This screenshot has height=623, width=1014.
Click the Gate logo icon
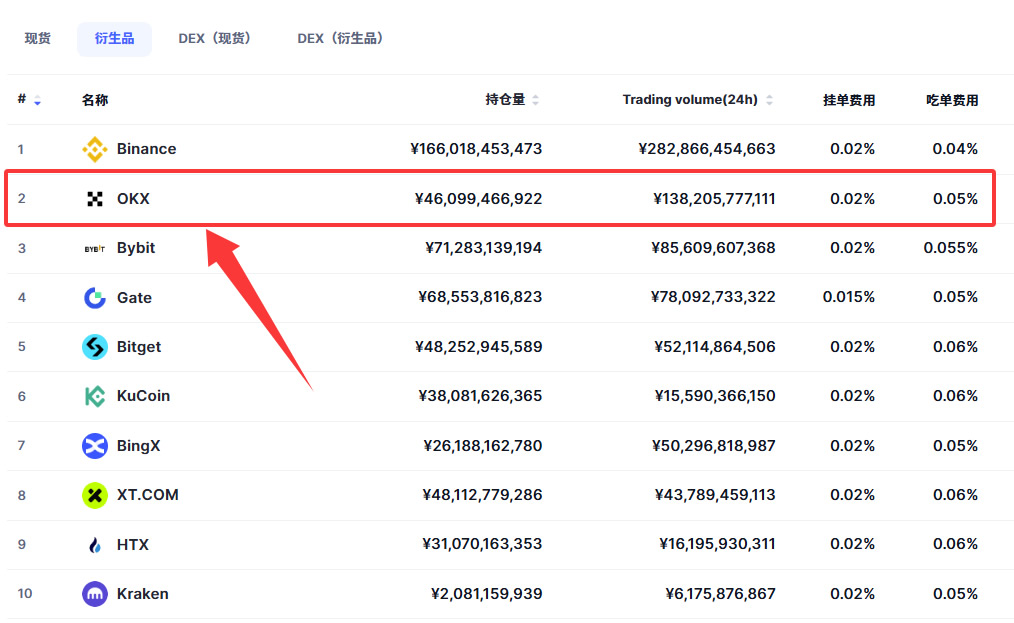pos(95,298)
